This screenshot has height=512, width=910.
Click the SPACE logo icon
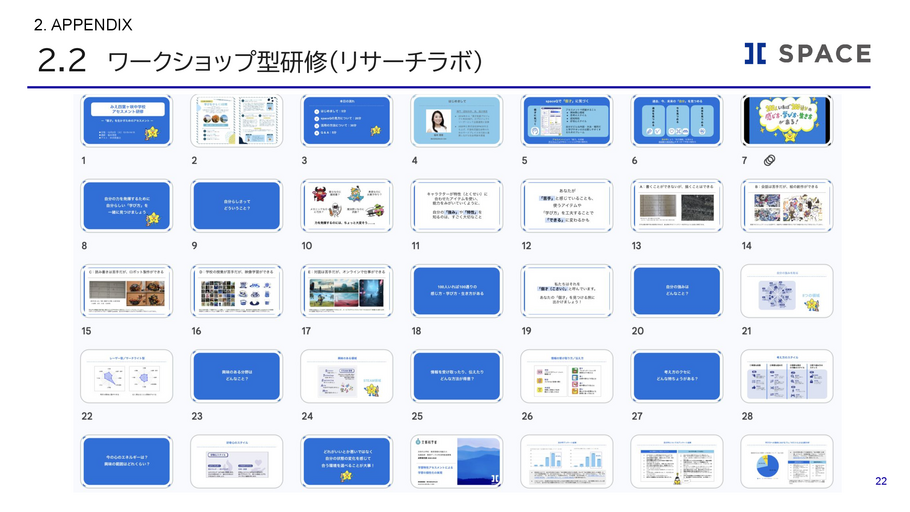tap(755, 54)
